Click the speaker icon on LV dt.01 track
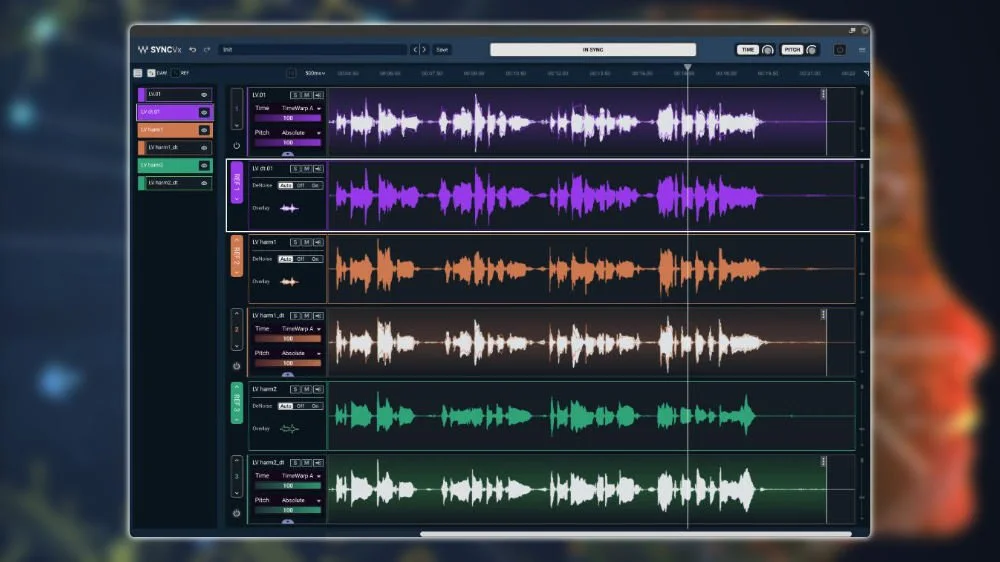Image resolution: width=1000 pixels, height=562 pixels. 318,169
